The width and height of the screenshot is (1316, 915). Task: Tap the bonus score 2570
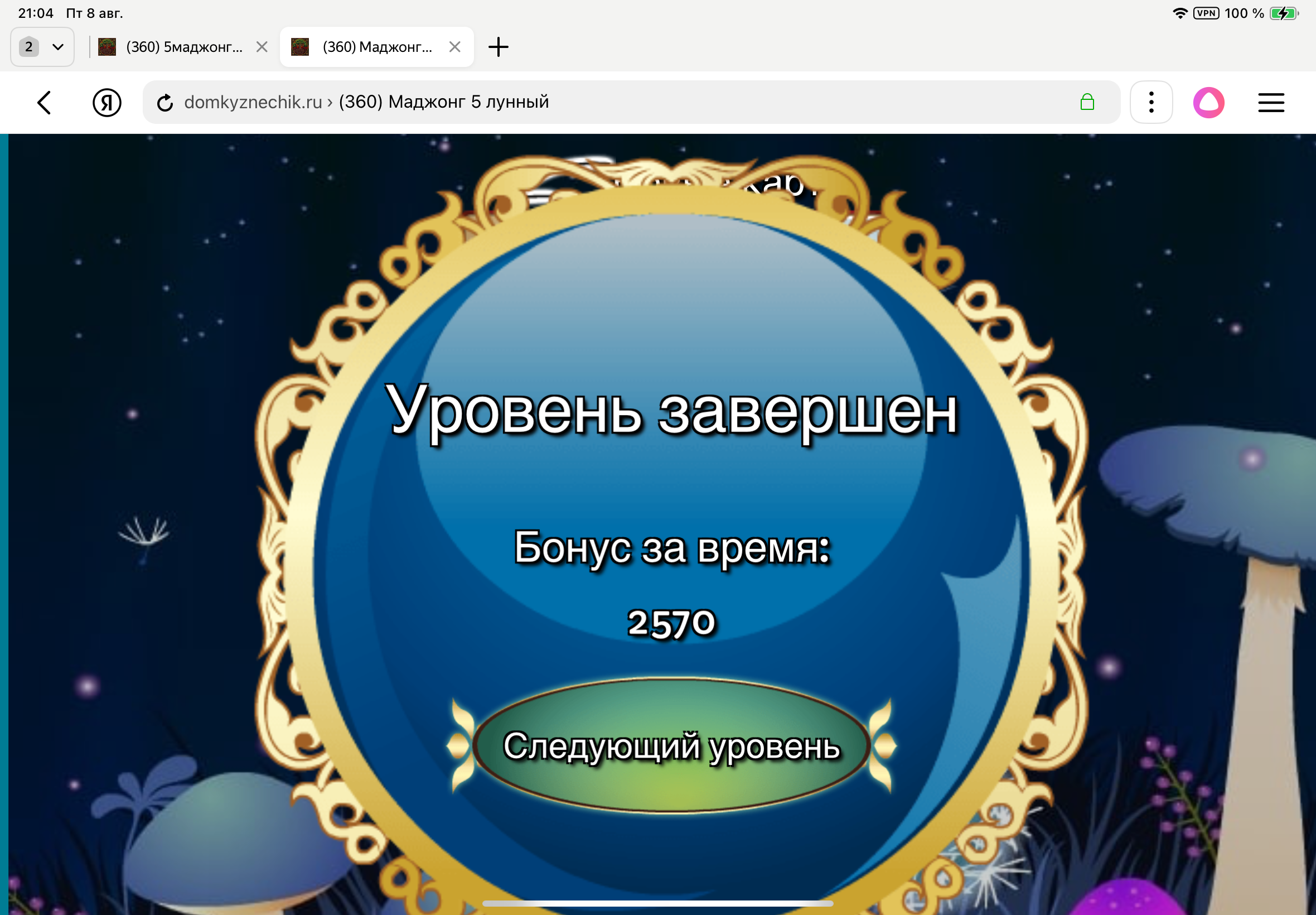671,623
